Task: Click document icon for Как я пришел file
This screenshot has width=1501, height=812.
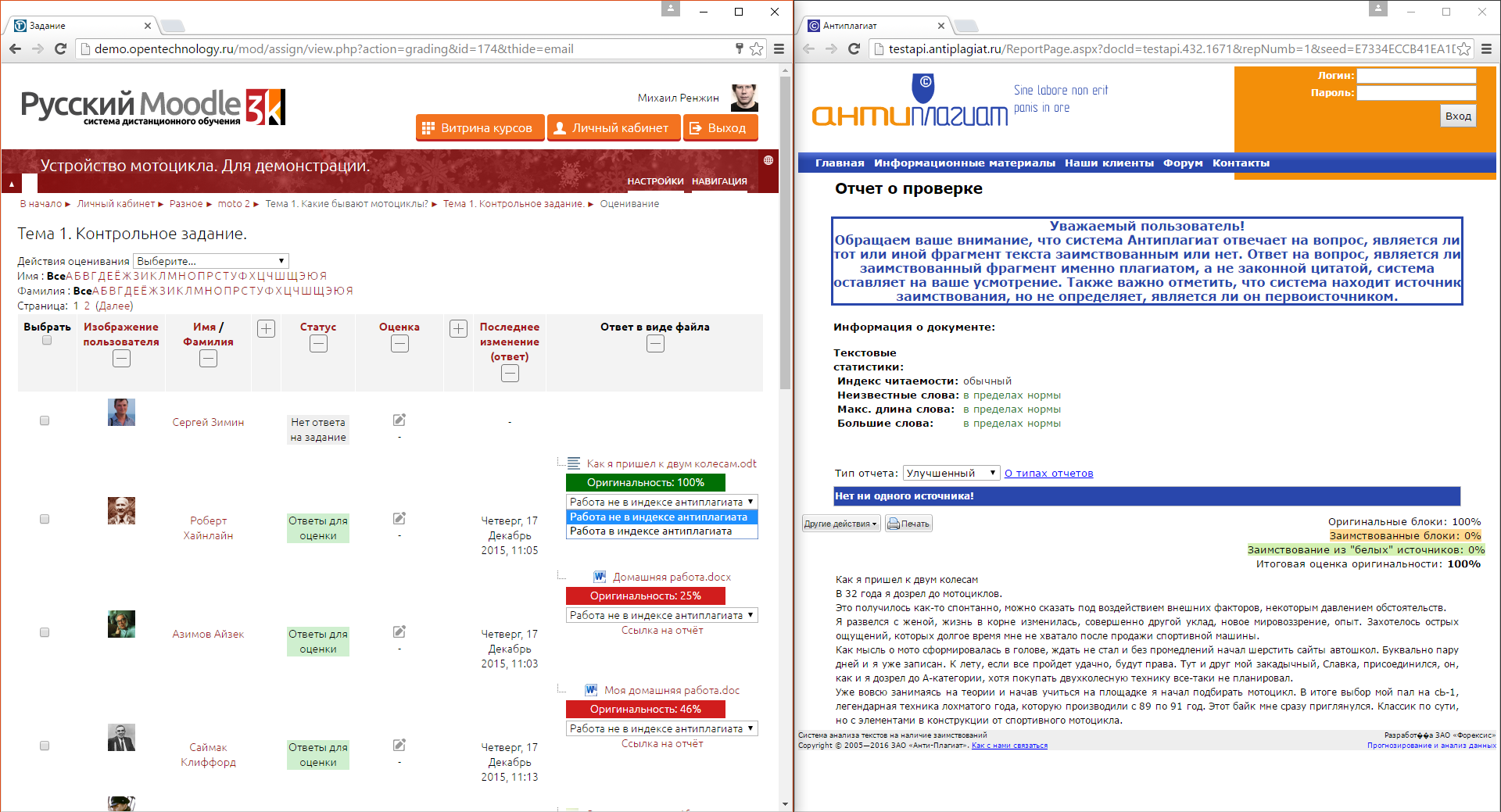Action: point(574,463)
